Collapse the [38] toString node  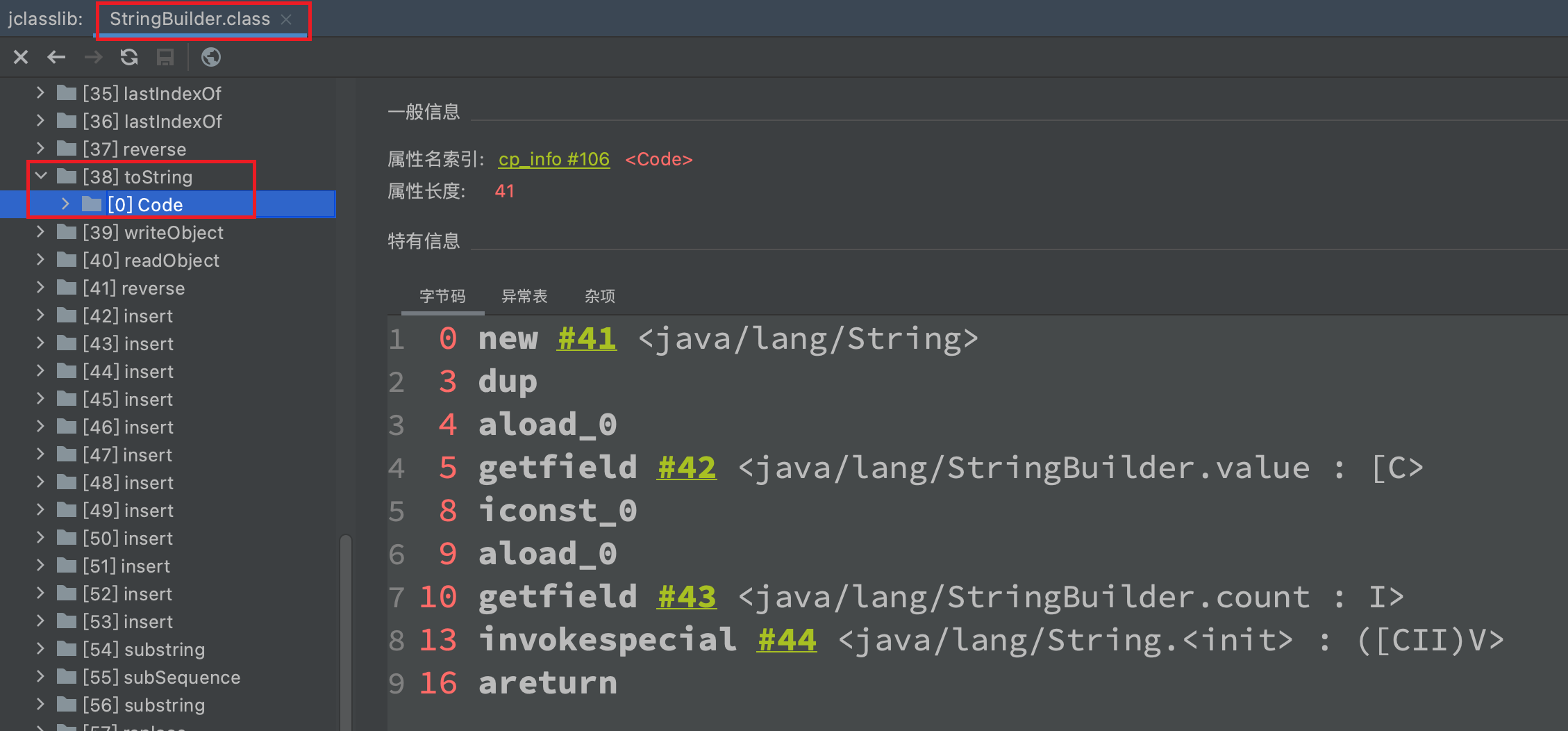pos(41,176)
